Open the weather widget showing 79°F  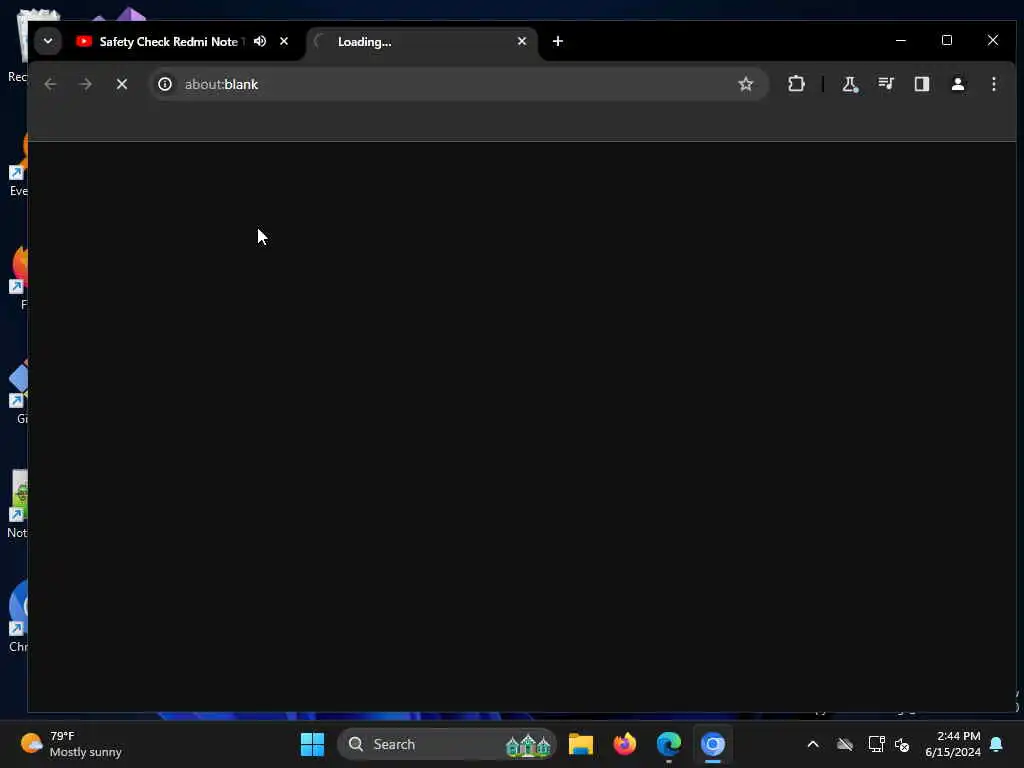pos(71,744)
